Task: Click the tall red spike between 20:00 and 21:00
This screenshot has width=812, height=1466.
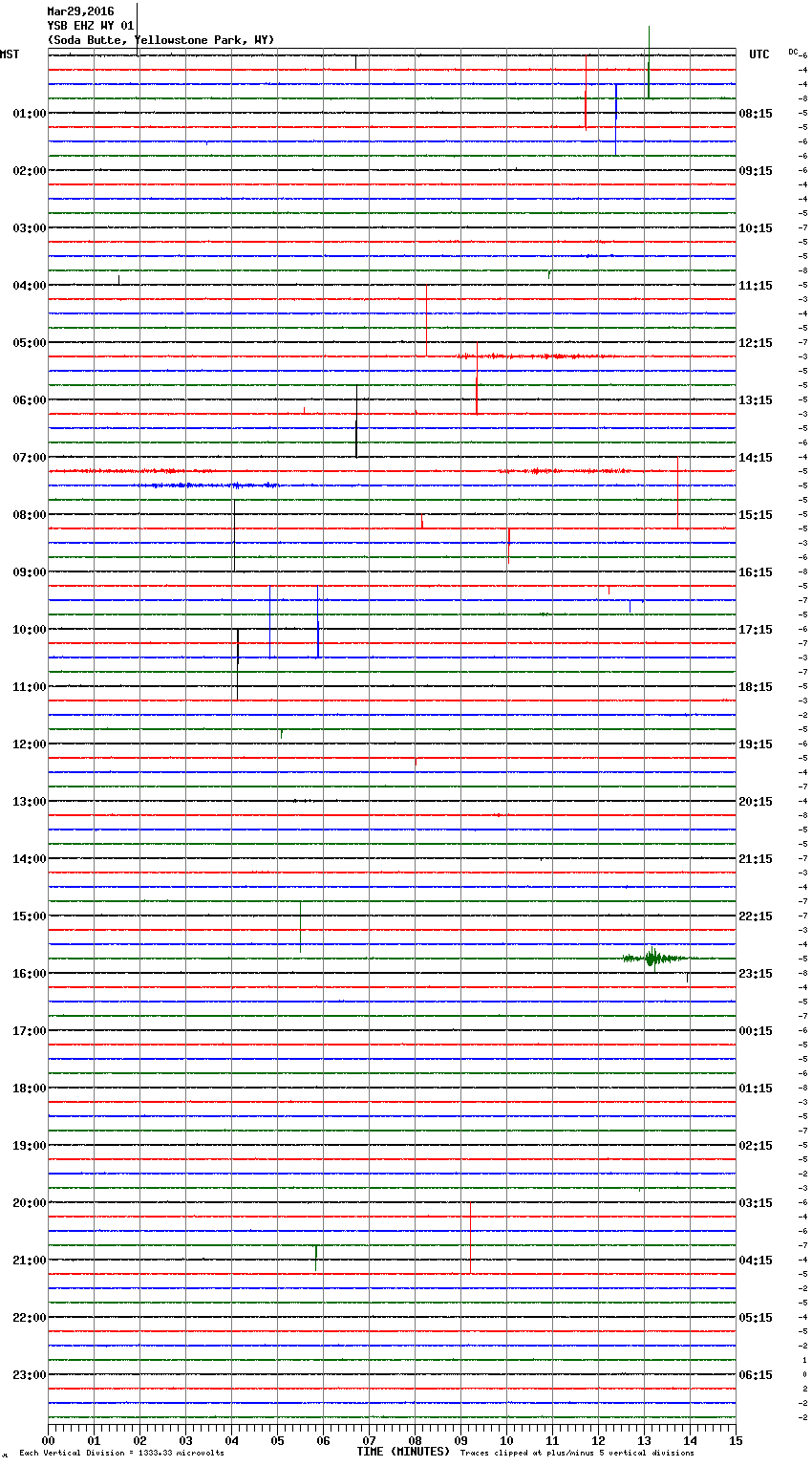Action: tap(470, 1238)
